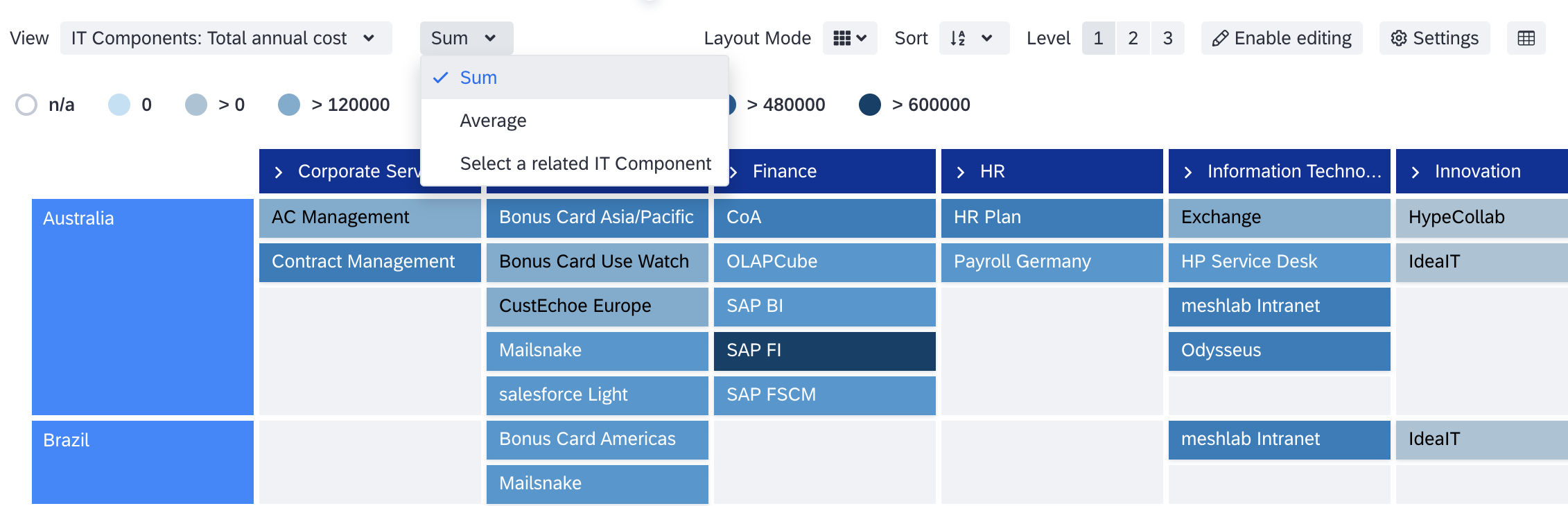
Task: Open the Bonus Card Asia/Pacific tile
Action: coord(598,218)
